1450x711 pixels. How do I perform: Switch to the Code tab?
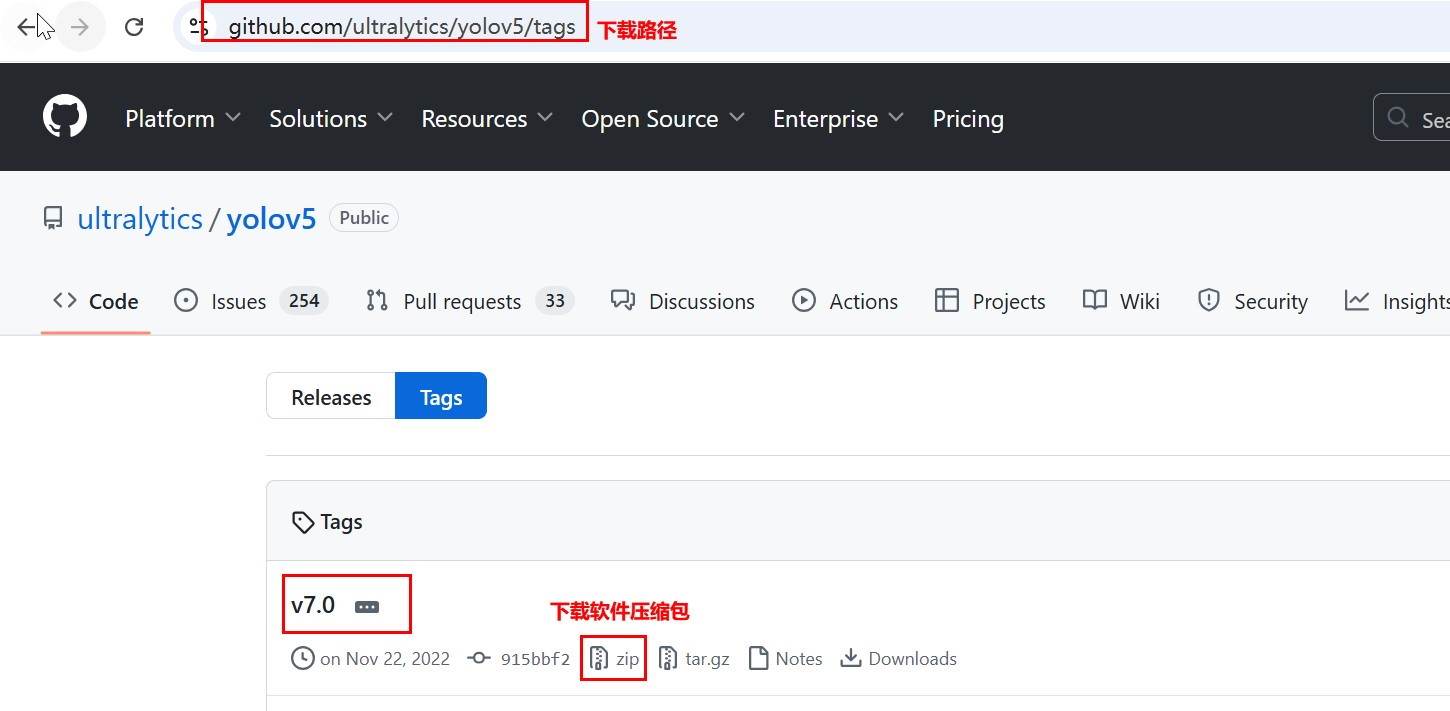click(x=96, y=301)
